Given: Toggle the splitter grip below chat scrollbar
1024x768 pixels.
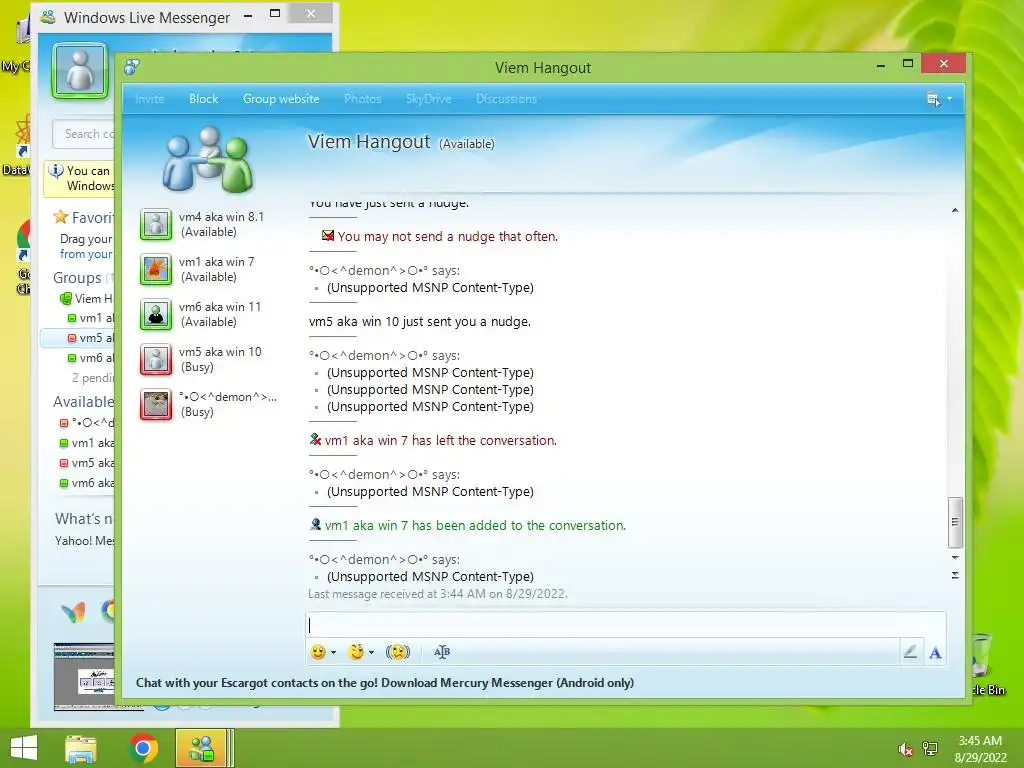Looking at the screenshot, I should [955, 575].
